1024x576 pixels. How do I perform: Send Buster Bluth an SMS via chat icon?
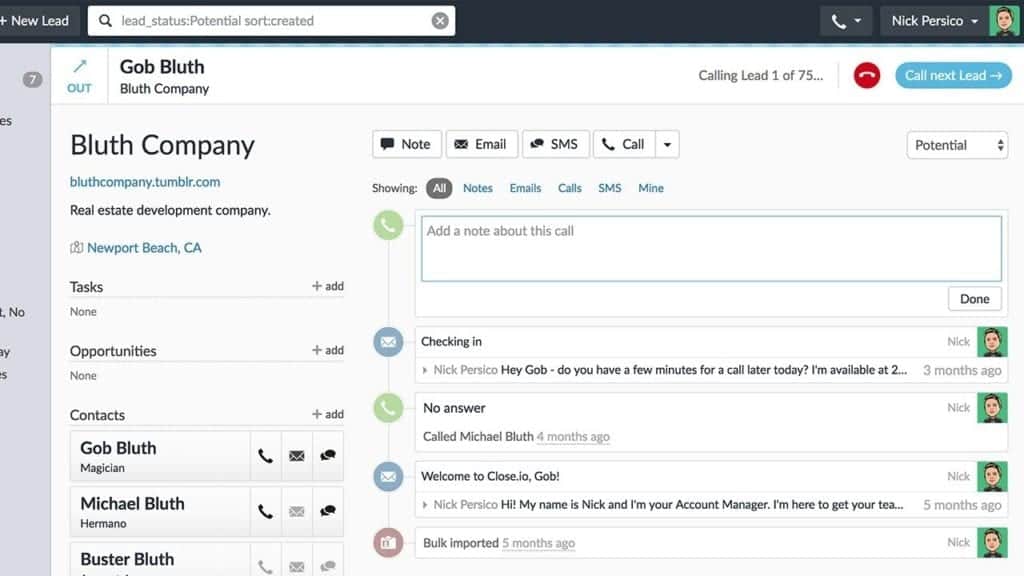tap(327, 563)
